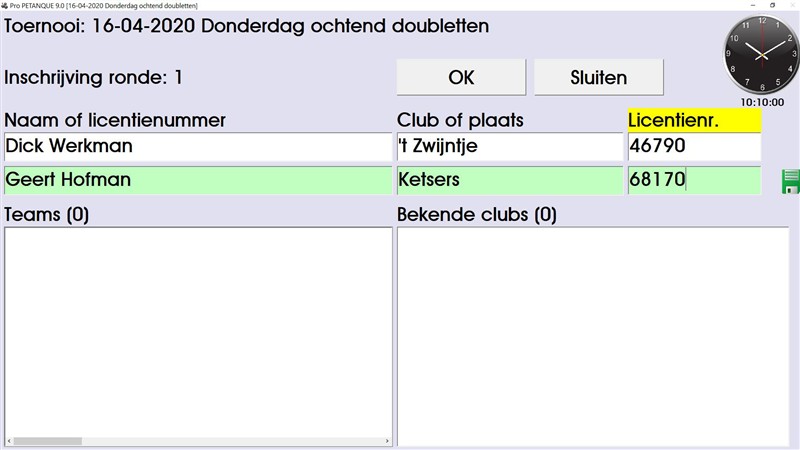Click the Teams list scroll-left arrow
The height and width of the screenshot is (450, 800).
click(x=10, y=440)
